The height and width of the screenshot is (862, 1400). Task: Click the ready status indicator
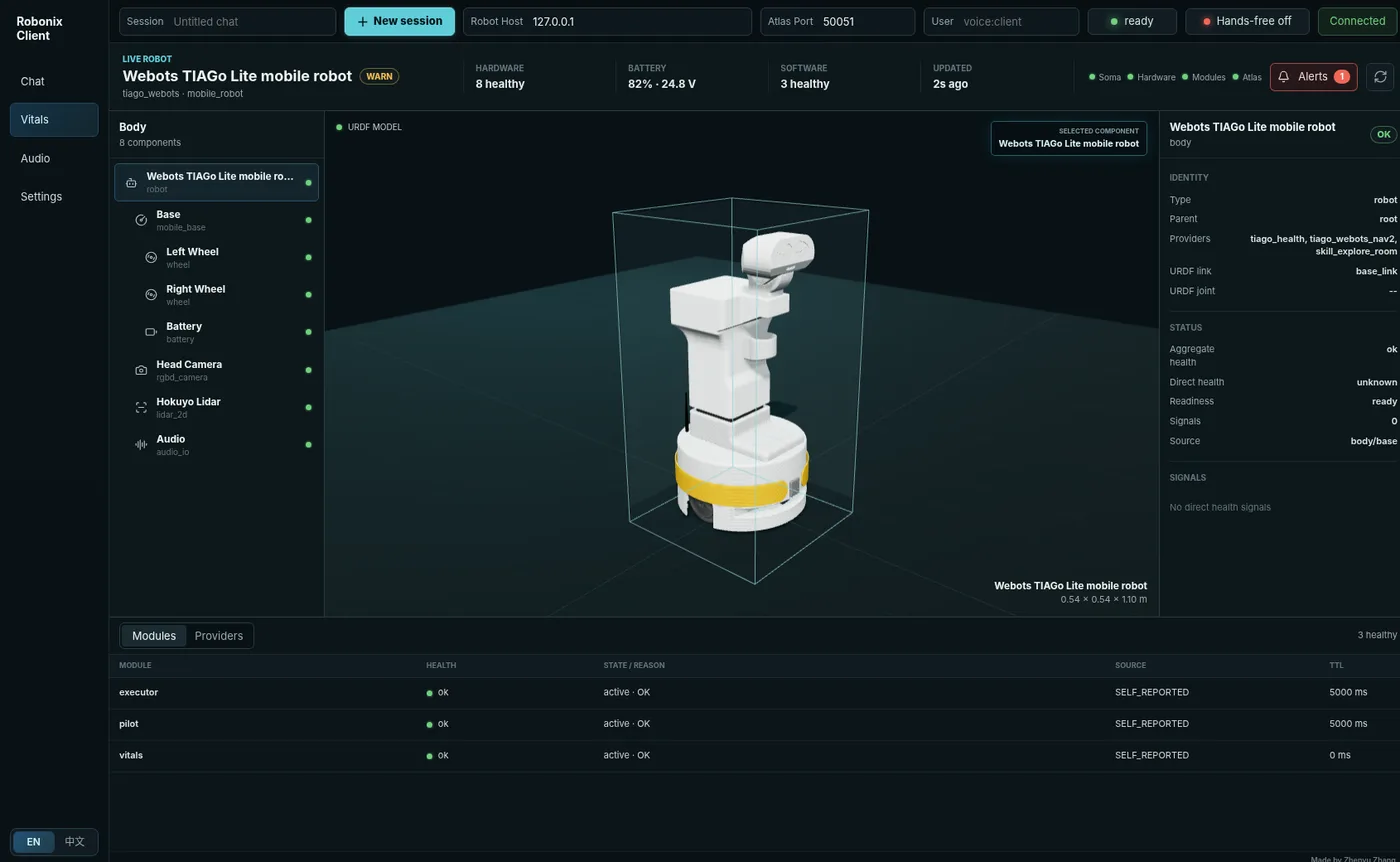pyautogui.click(x=1132, y=21)
